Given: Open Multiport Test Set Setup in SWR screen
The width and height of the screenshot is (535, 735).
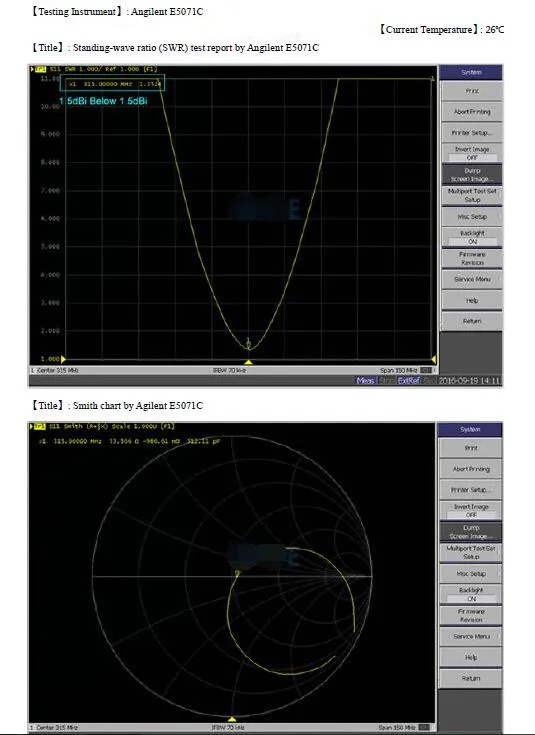Looking at the screenshot, I should [x=472, y=195].
